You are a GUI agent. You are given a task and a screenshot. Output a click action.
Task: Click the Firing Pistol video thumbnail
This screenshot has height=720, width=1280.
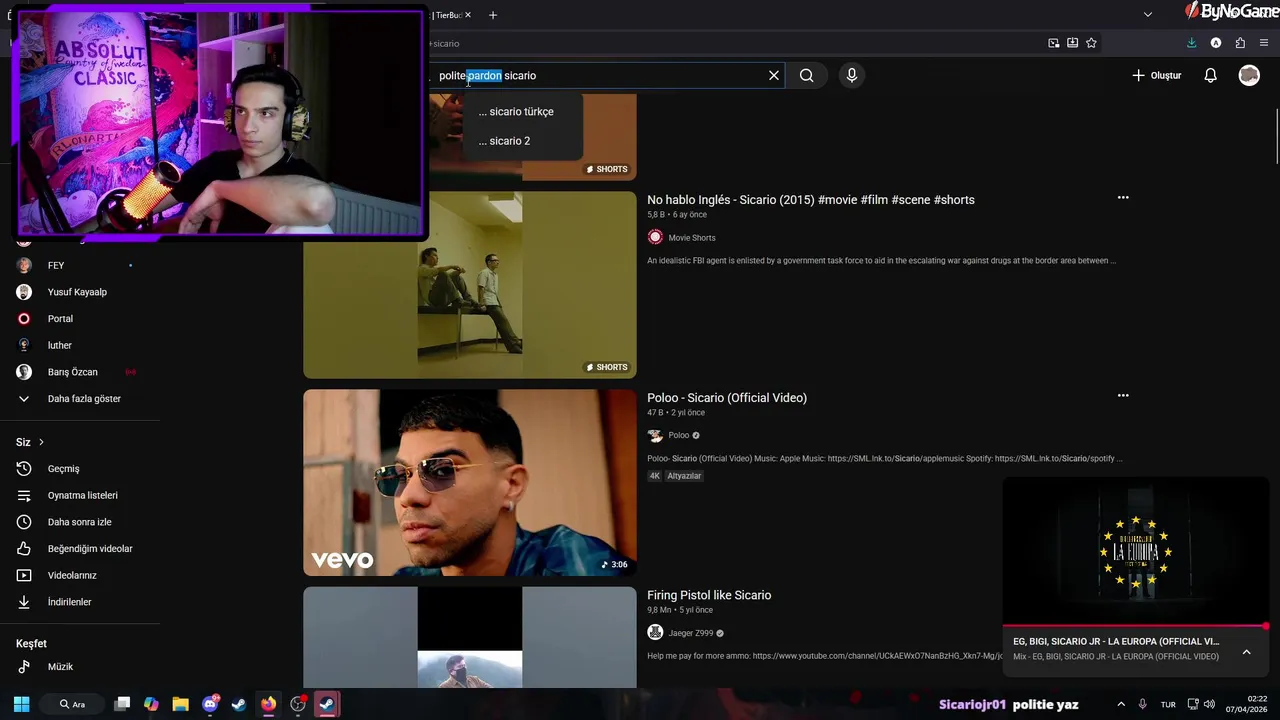[470, 637]
